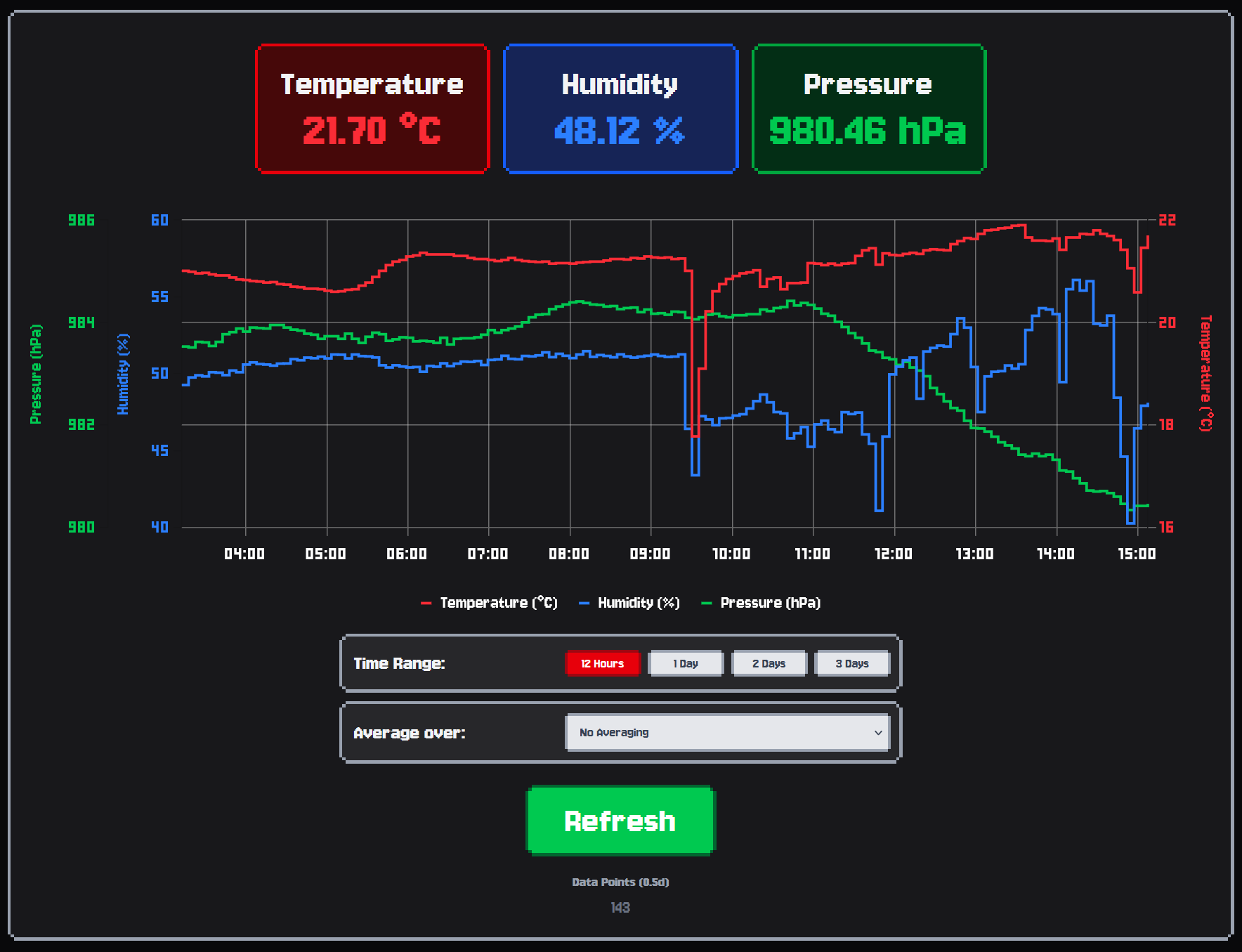Screen dimensions: 1242x952
Task: Click the dropdown chevron arrow for averaging
Action: pos(877,732)
